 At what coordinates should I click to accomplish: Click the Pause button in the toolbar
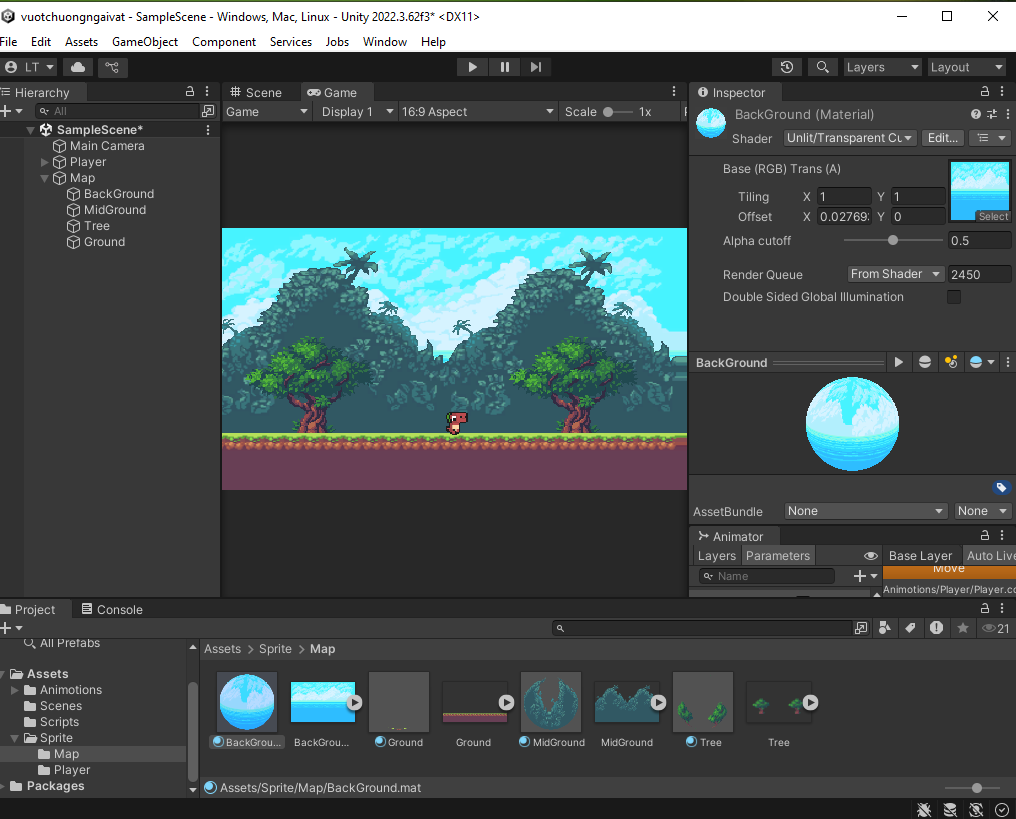pyautogui.click(x=504, y=67)
